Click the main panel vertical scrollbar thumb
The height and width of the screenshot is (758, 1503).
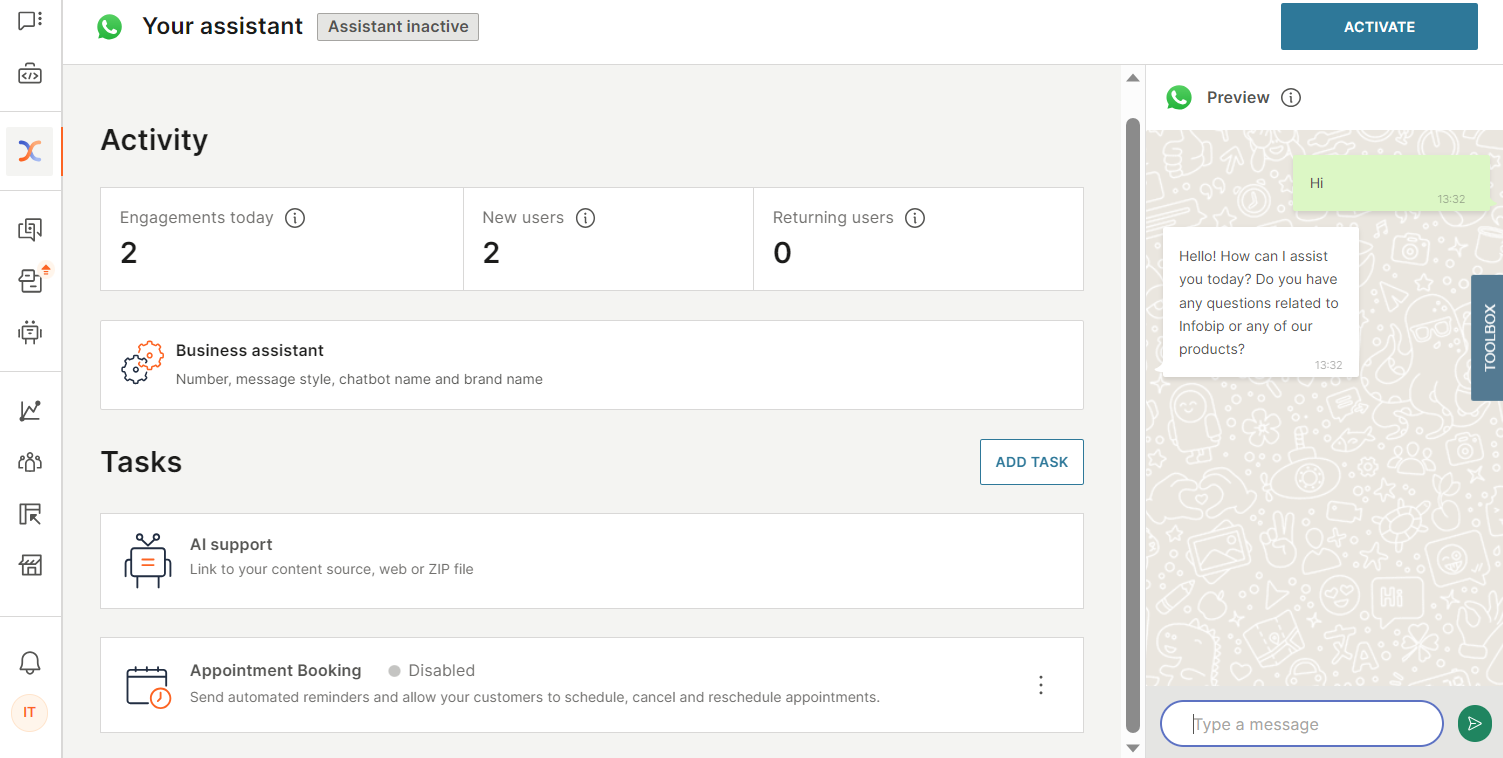[x=1133, y=425]
